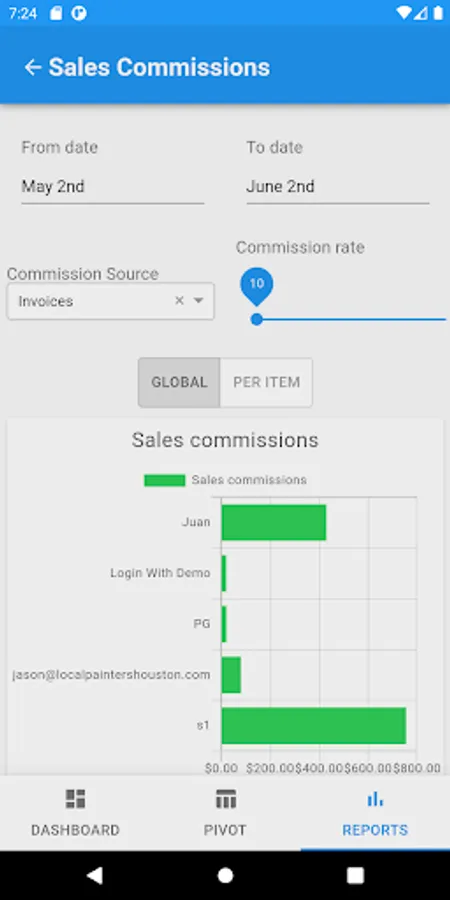This screenshot has height=900, width=450.
Task: Open the Dashboard grid icon
Action: coord(75,798)
